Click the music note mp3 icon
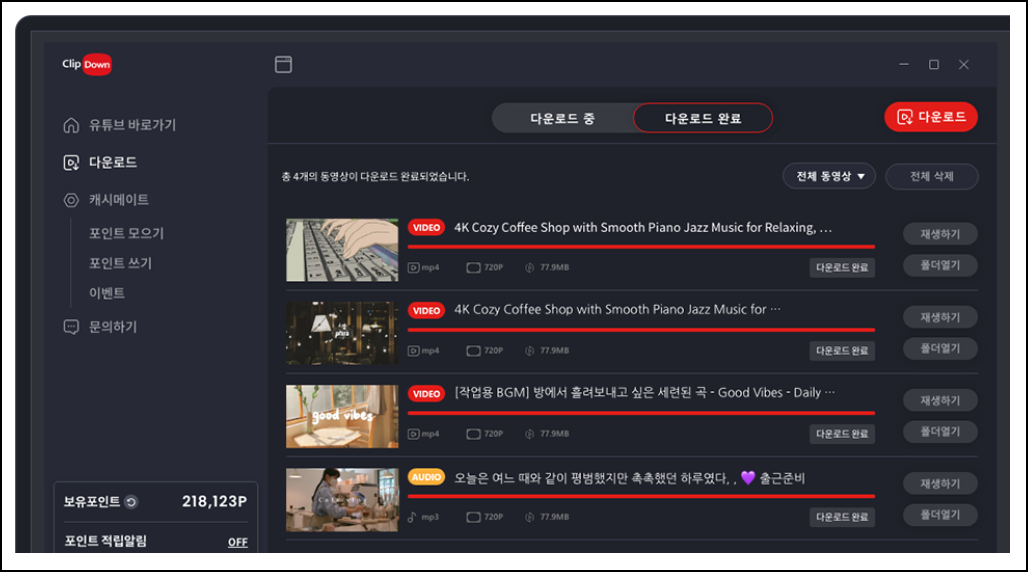Image resolution: width=1028 pixels, height=572 pixels. [412, 517]
